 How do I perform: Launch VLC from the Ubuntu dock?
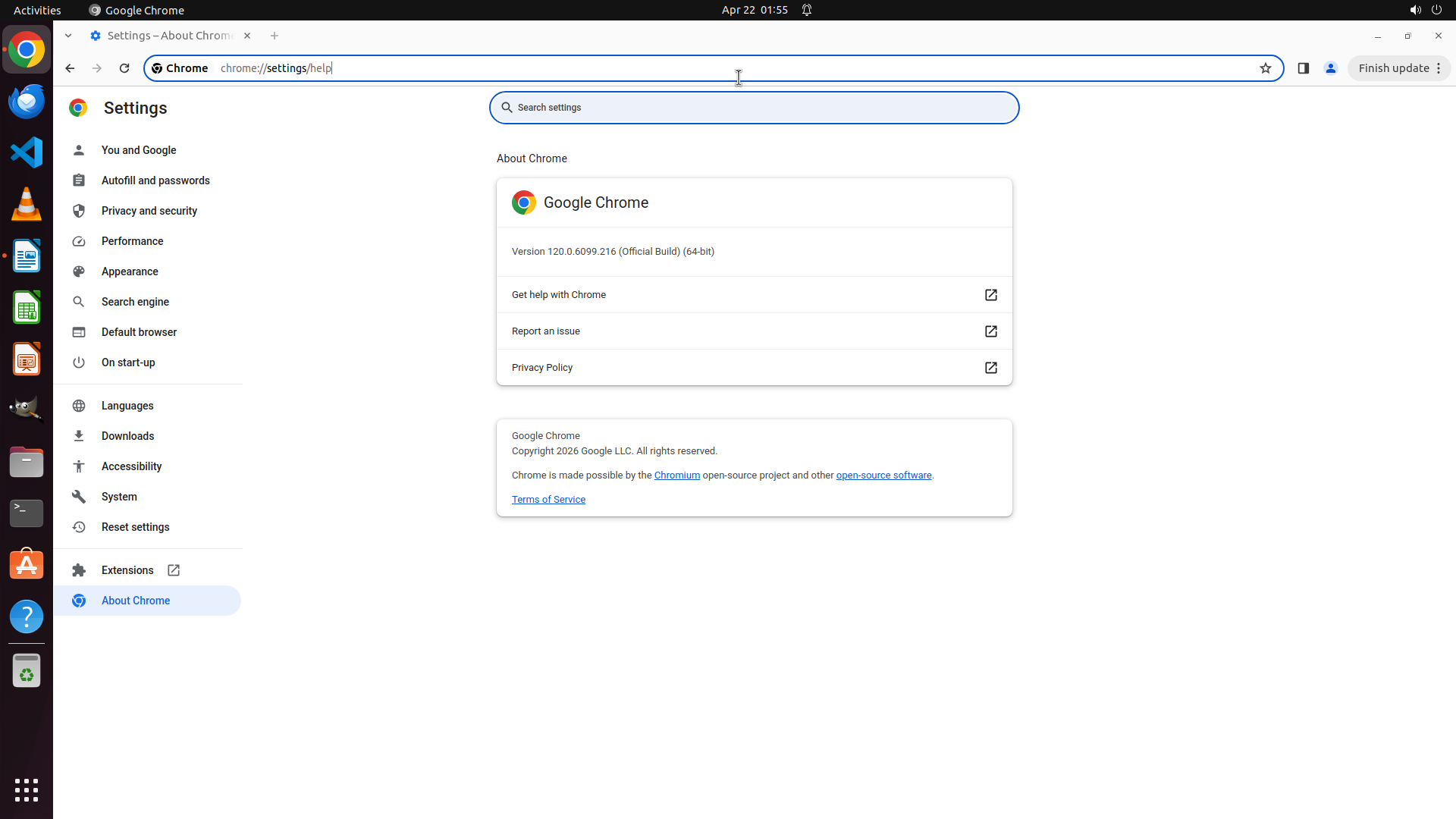pos(27,204)
